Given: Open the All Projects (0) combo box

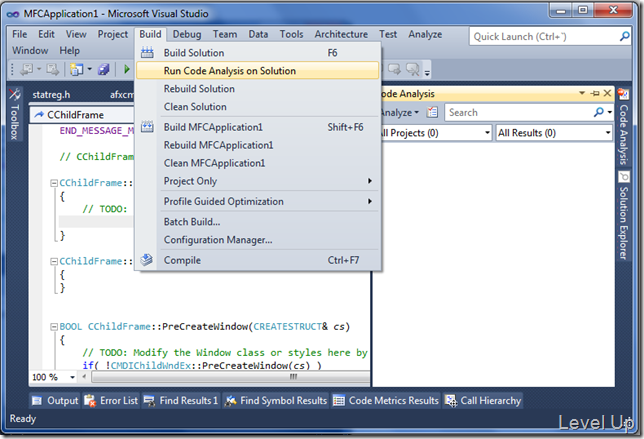Looking at the screenshot, I should coord(435,133).
